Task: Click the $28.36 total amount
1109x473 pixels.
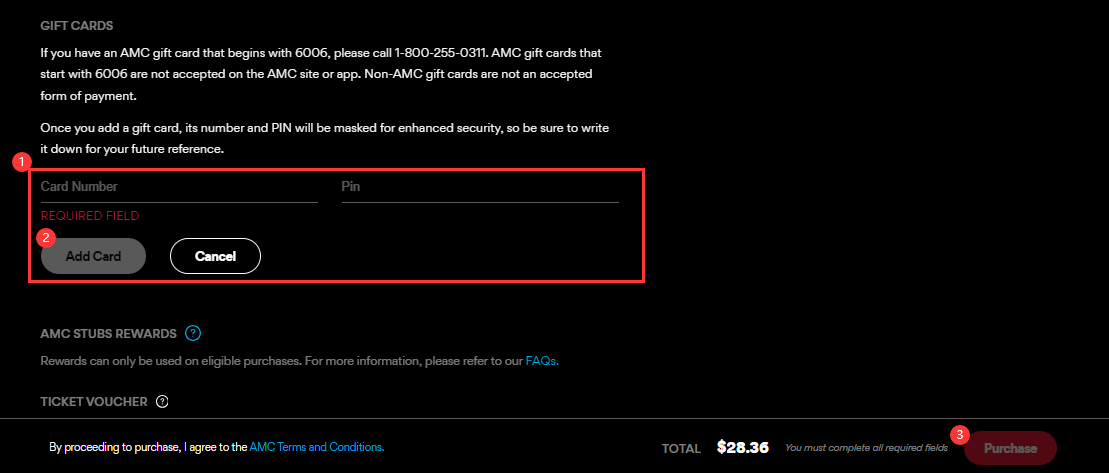Action: point(743,448)
